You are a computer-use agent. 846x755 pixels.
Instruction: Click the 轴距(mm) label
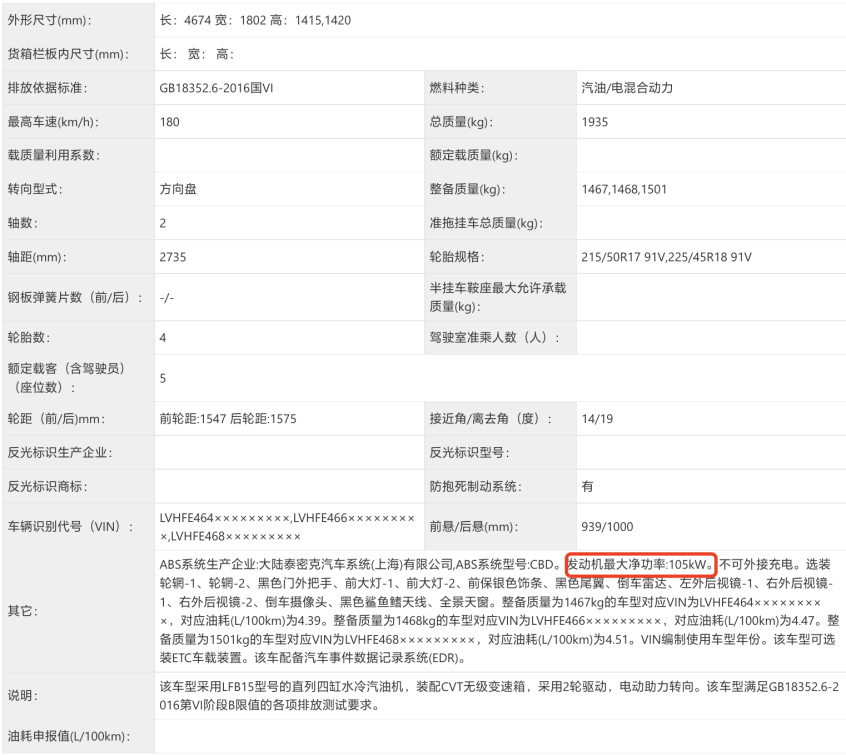point(37,257)
